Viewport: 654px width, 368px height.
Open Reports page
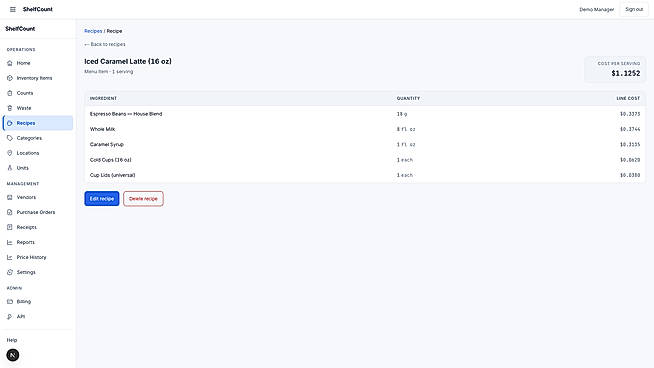[38, 242]
